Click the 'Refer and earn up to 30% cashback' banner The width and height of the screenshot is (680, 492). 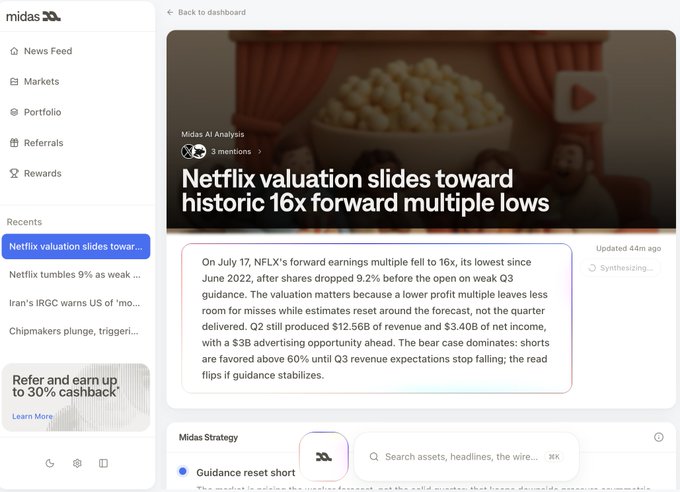[76, 397]
